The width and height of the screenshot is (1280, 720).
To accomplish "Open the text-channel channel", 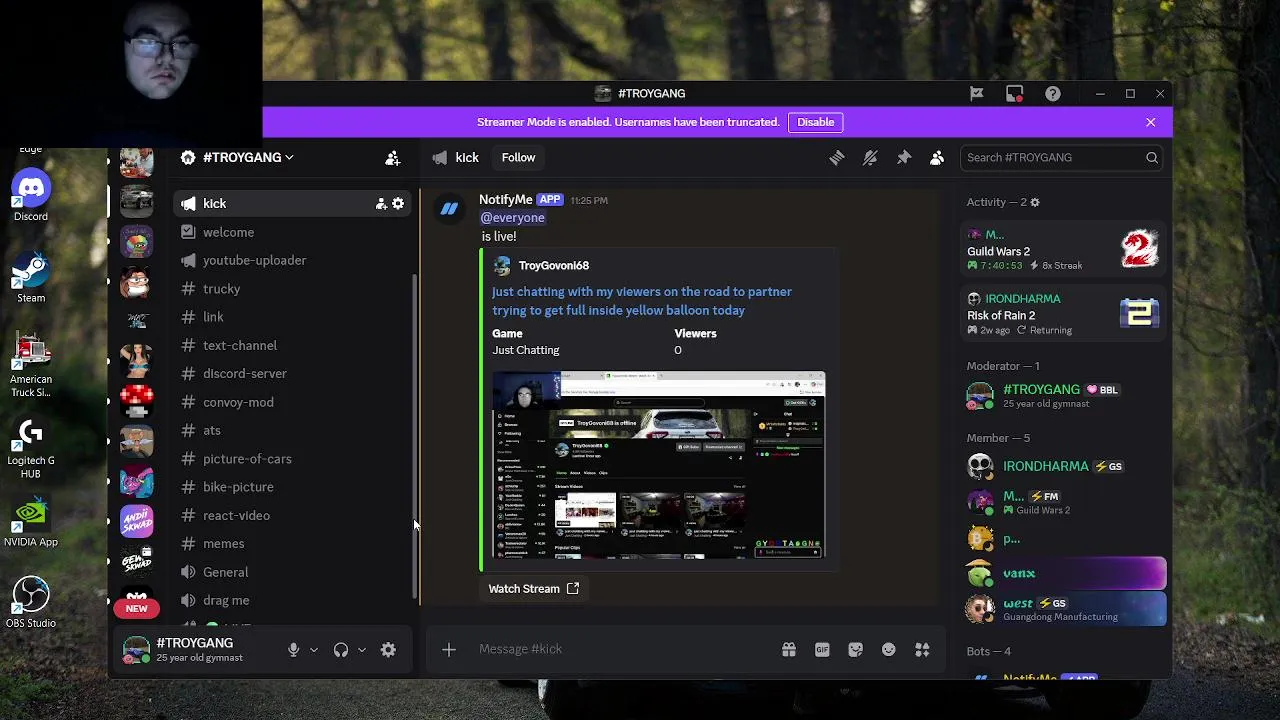I will (x=291, y=346).
